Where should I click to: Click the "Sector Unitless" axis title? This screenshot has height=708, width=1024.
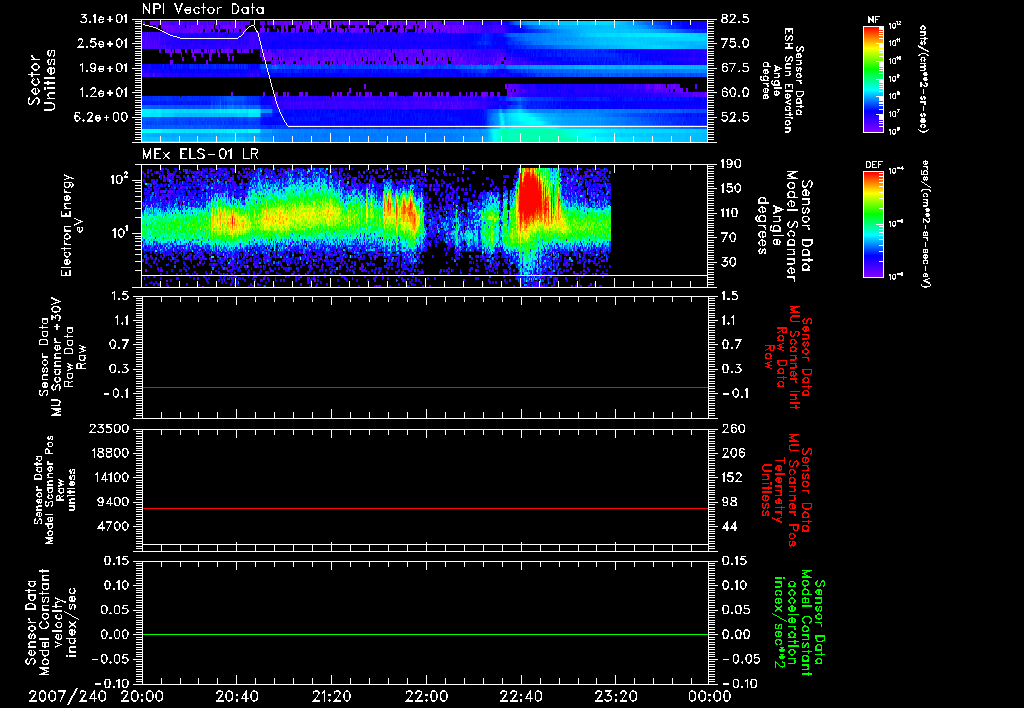(42, 80)
